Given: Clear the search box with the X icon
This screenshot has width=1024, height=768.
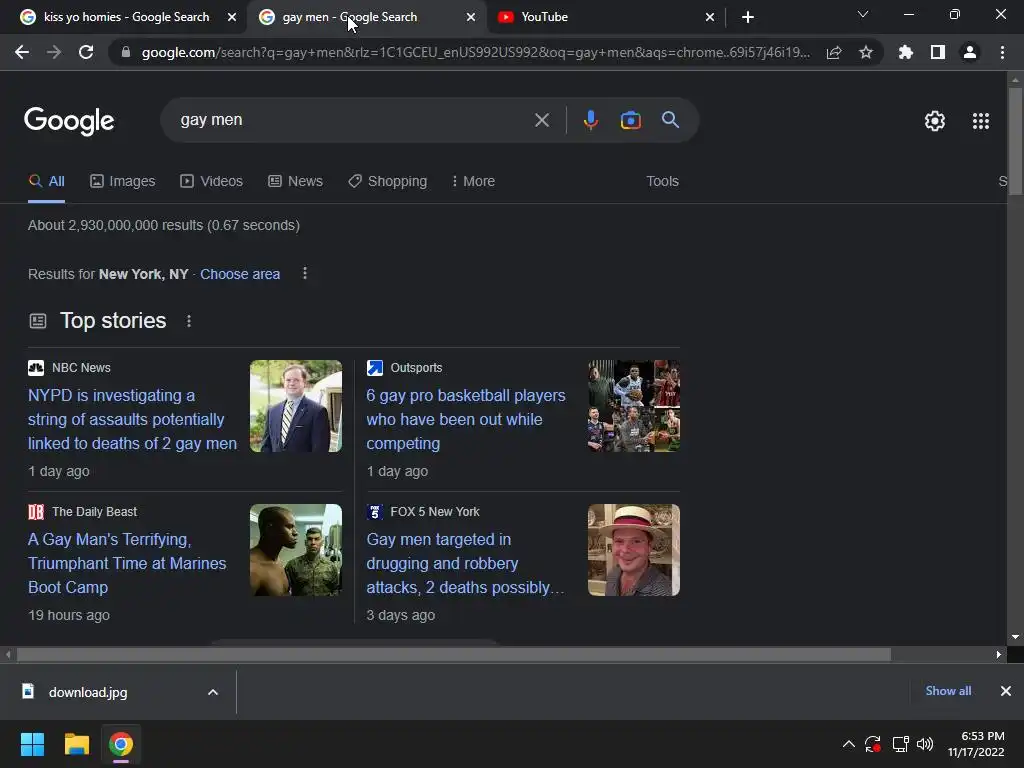Looking at the screenshot, I should (541, 120).
